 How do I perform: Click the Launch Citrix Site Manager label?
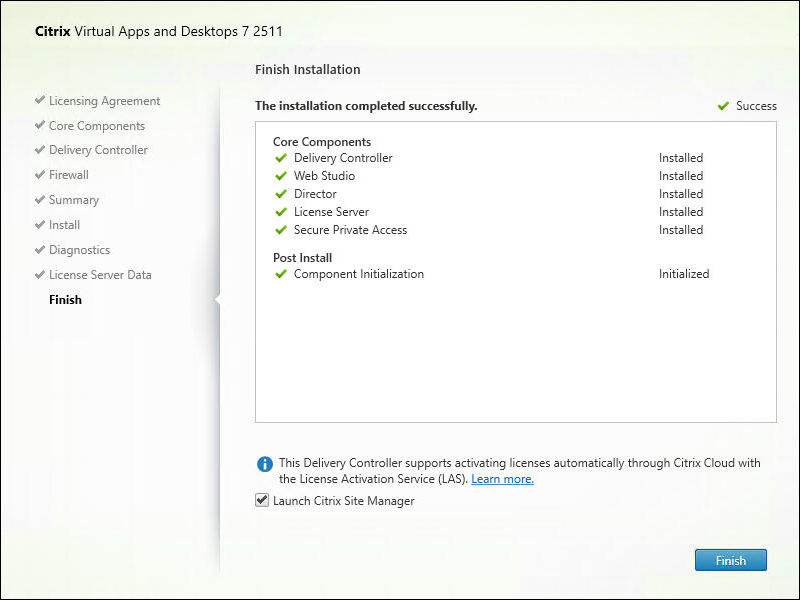pos(343,501)
